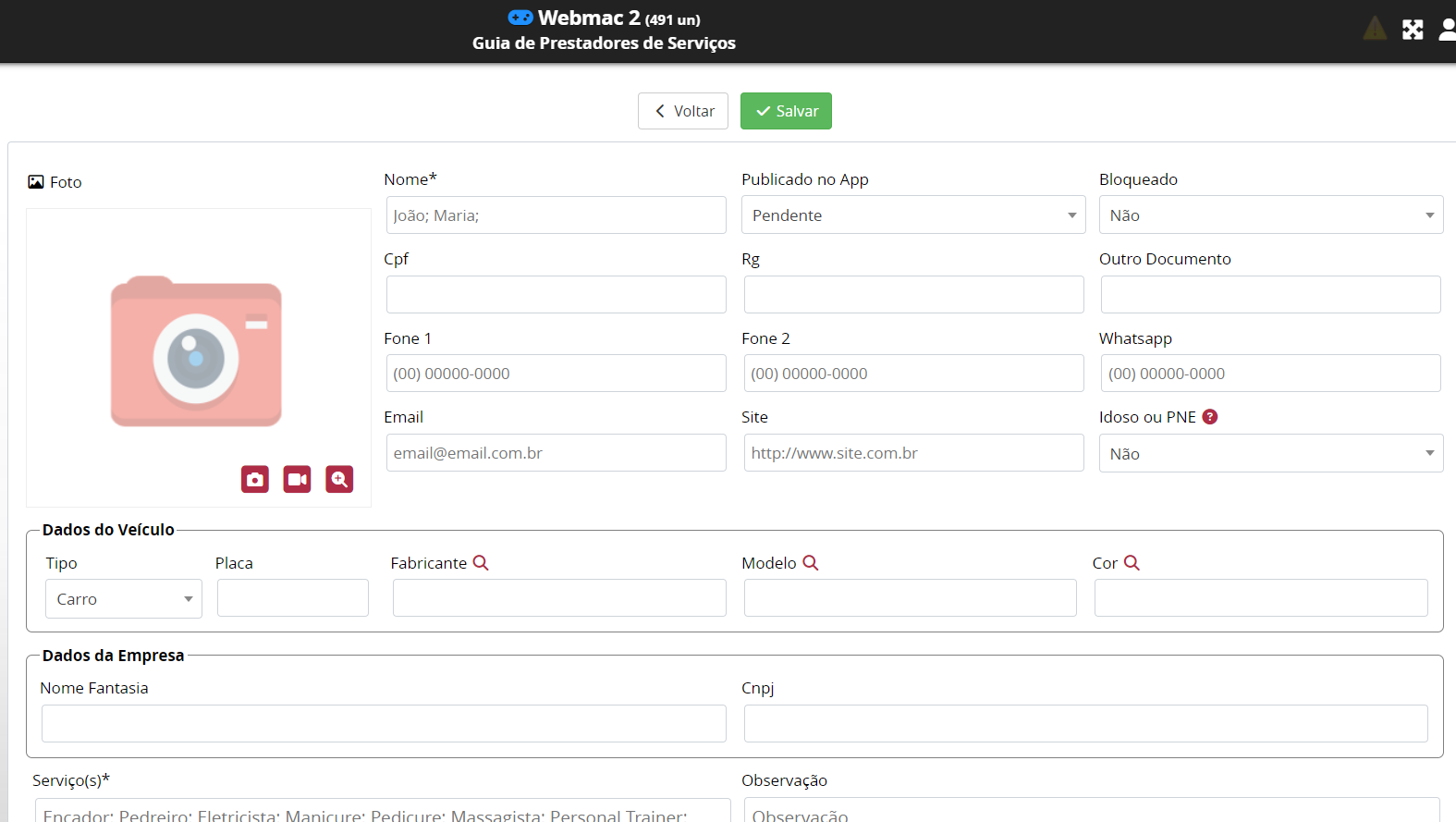Screen dimensions: 1456x822
Task: Open the Fabricante search magnifier
Action: tap(481, 562)
